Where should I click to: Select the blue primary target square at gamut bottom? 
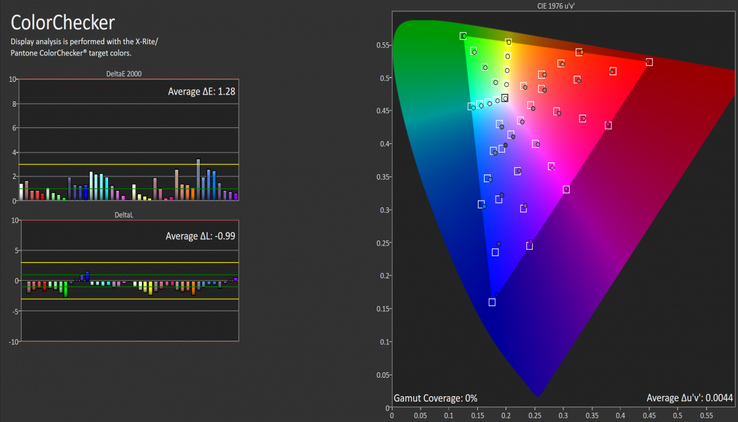492,302
